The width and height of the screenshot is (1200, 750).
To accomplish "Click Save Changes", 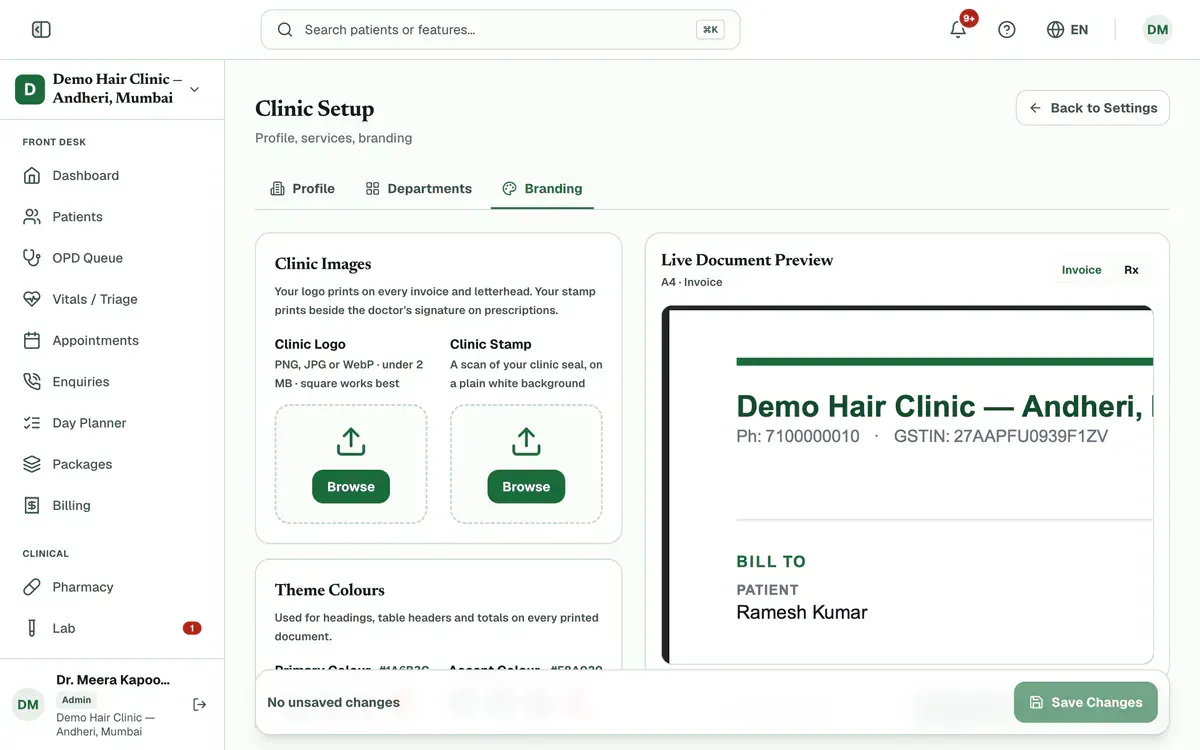I will pyautogui.click(x=1085, y=702).
